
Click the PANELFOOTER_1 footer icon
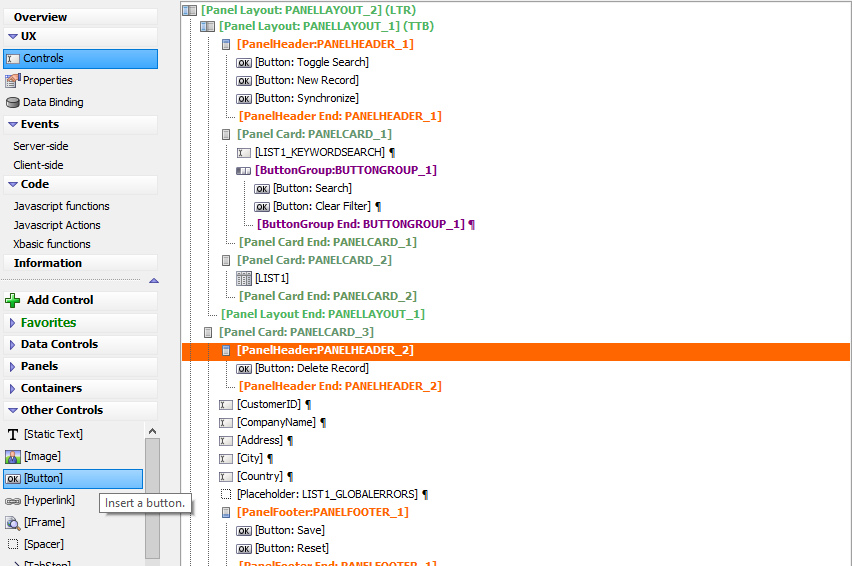pyautogui.click(x=226, y=513)
